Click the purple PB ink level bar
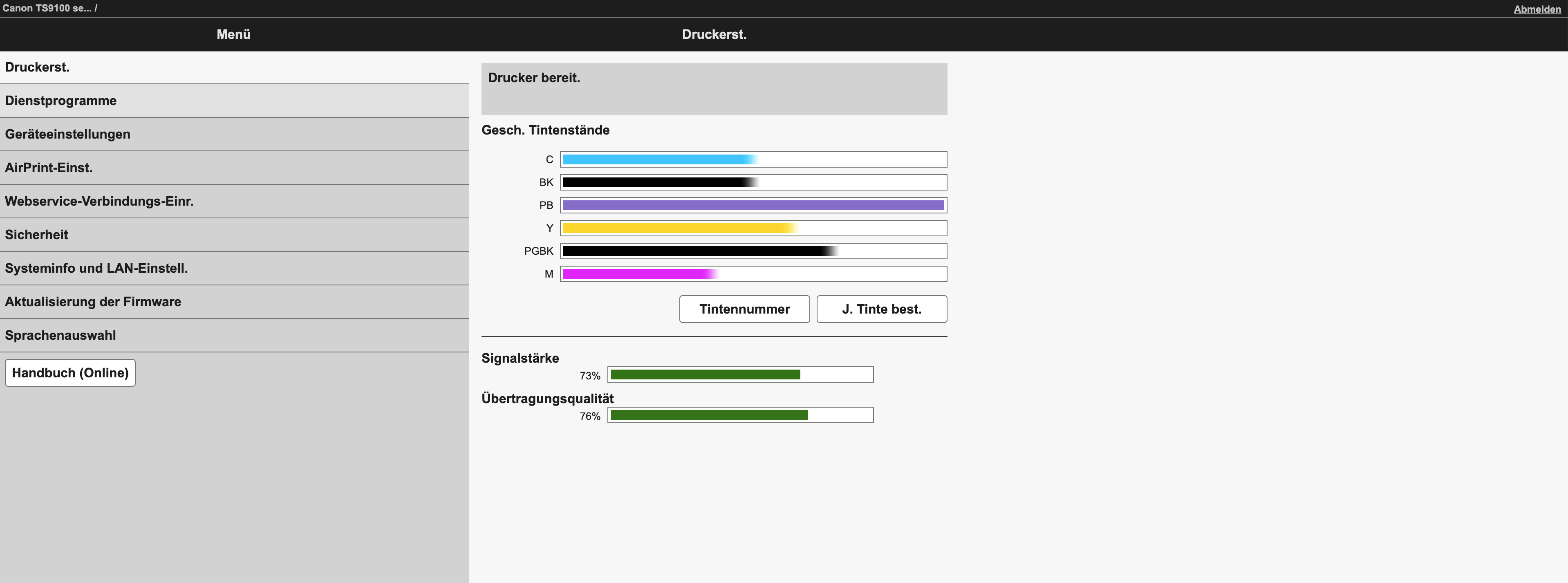1568x583 pixels. click(754, 205)
